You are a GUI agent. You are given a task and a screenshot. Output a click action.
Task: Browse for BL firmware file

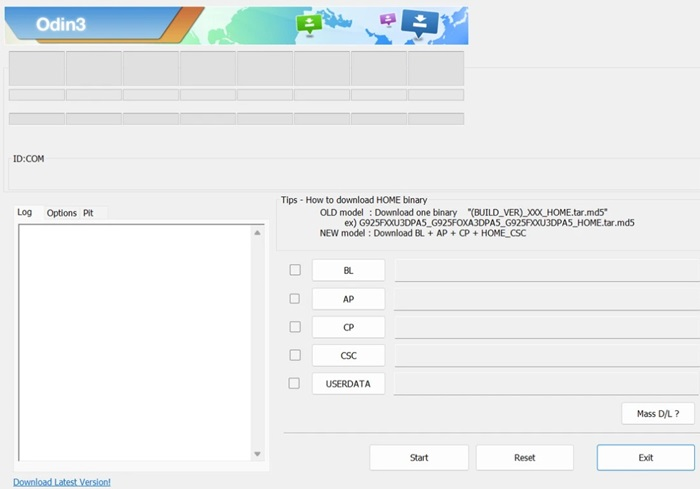click(x=348, y=270)
